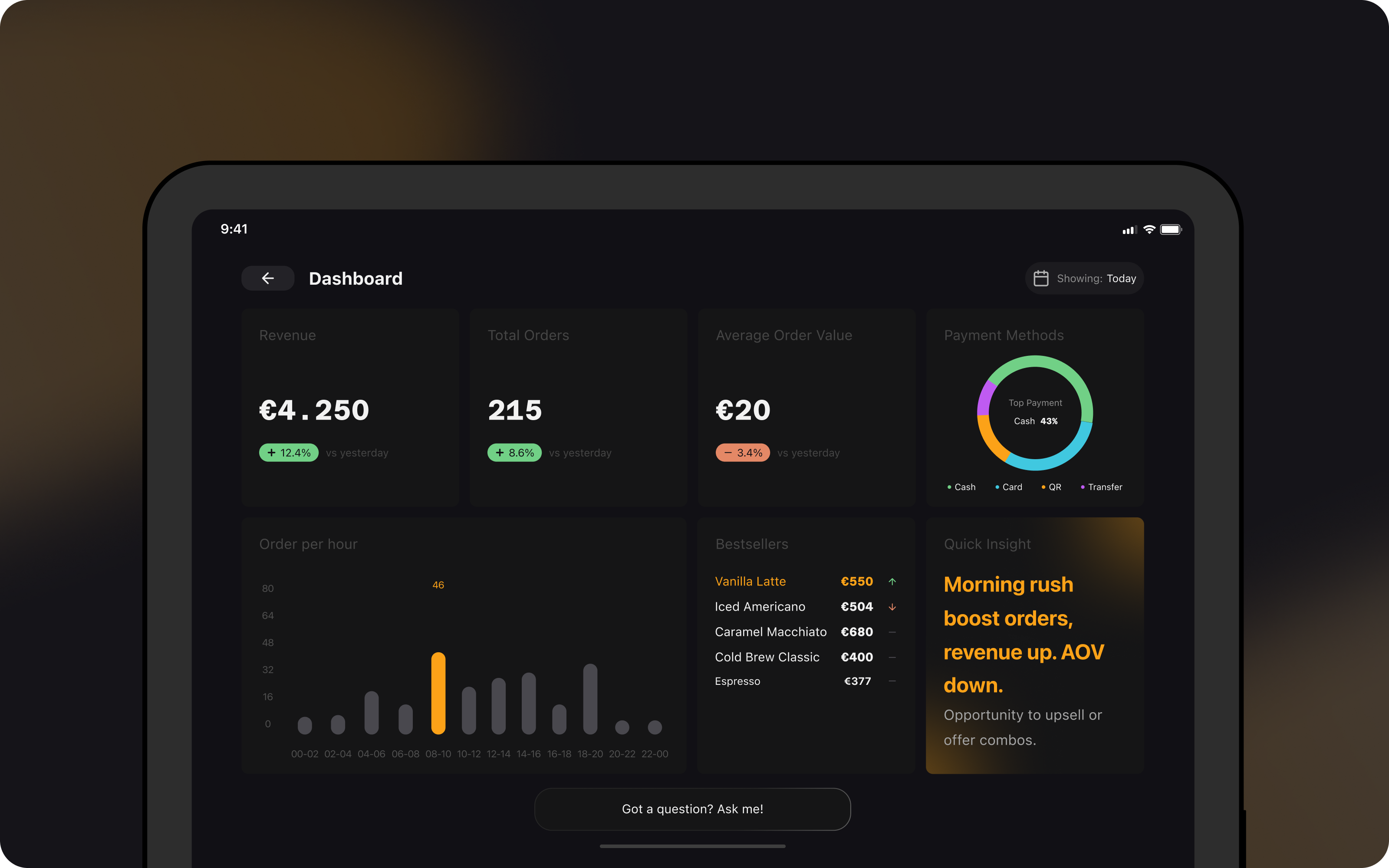Select the +12.4% revenue badge

coord(289,453)
